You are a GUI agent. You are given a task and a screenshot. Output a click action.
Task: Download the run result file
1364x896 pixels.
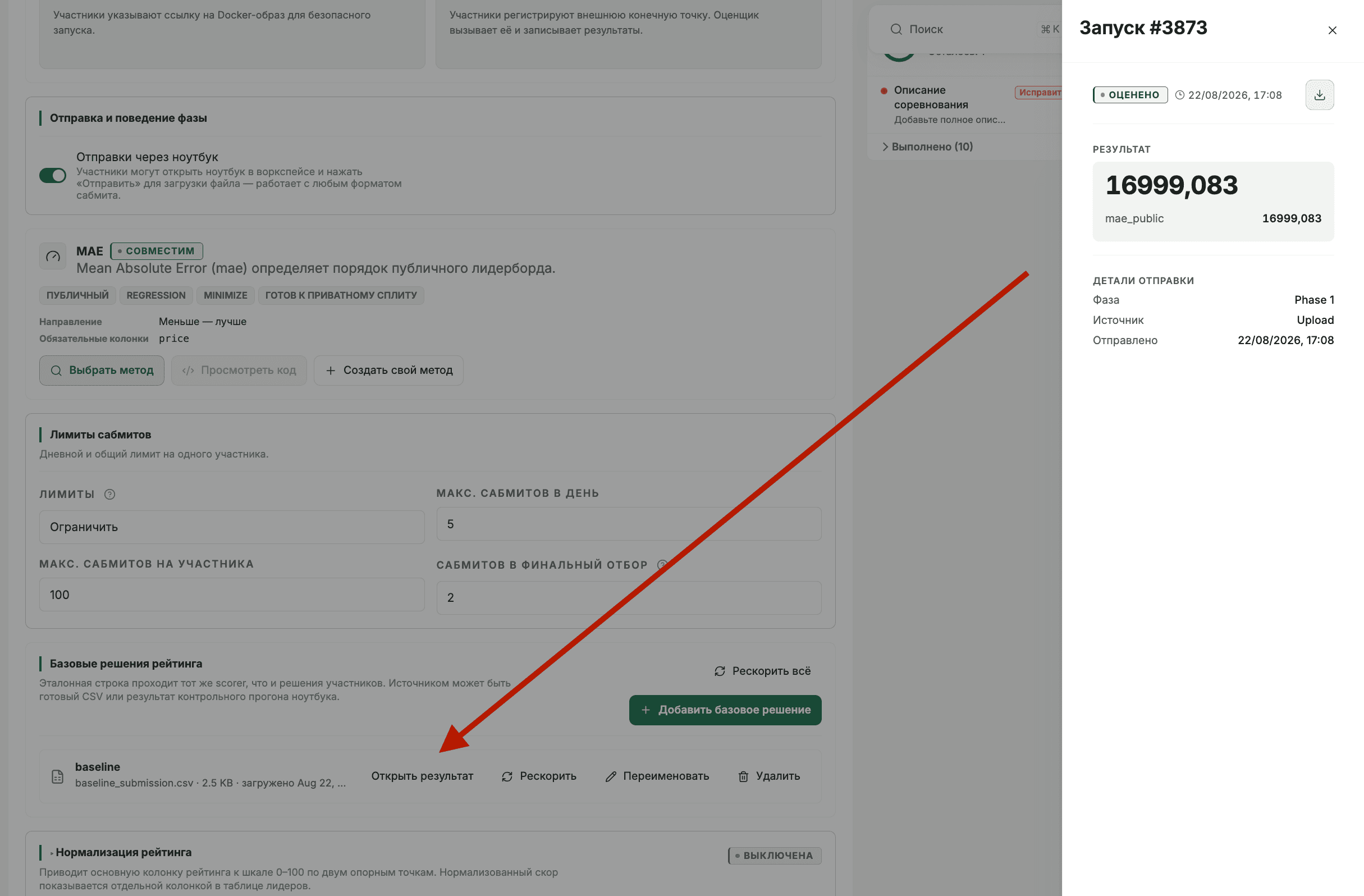1319,95
